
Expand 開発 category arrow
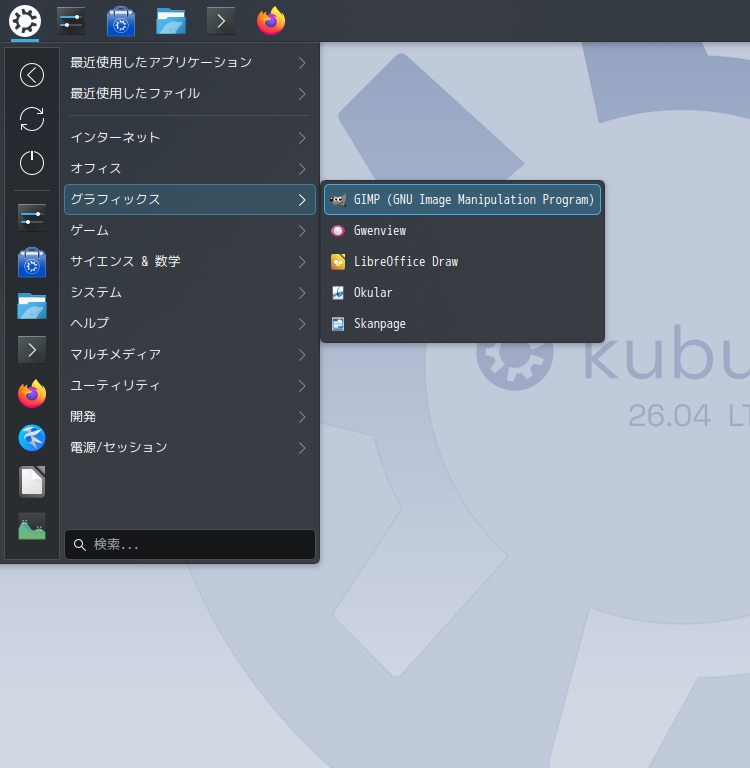click(302, 417)
